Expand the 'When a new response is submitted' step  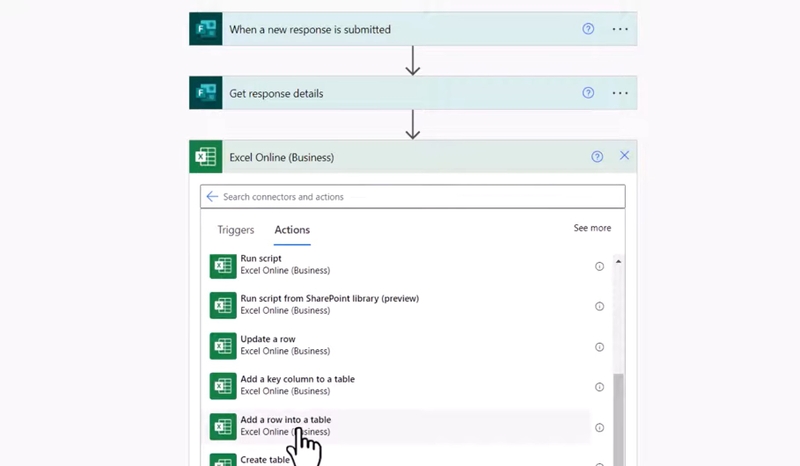pyautogui.click(x=413, y=29)
